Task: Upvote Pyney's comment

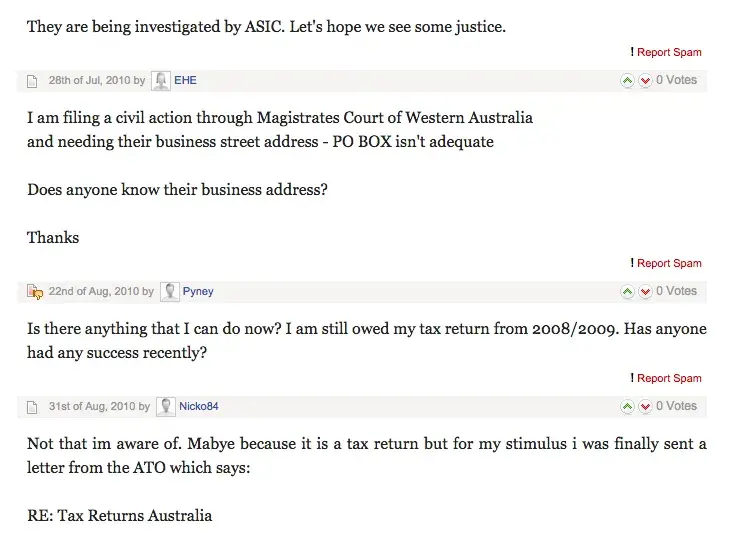Action: click(627, 292)
